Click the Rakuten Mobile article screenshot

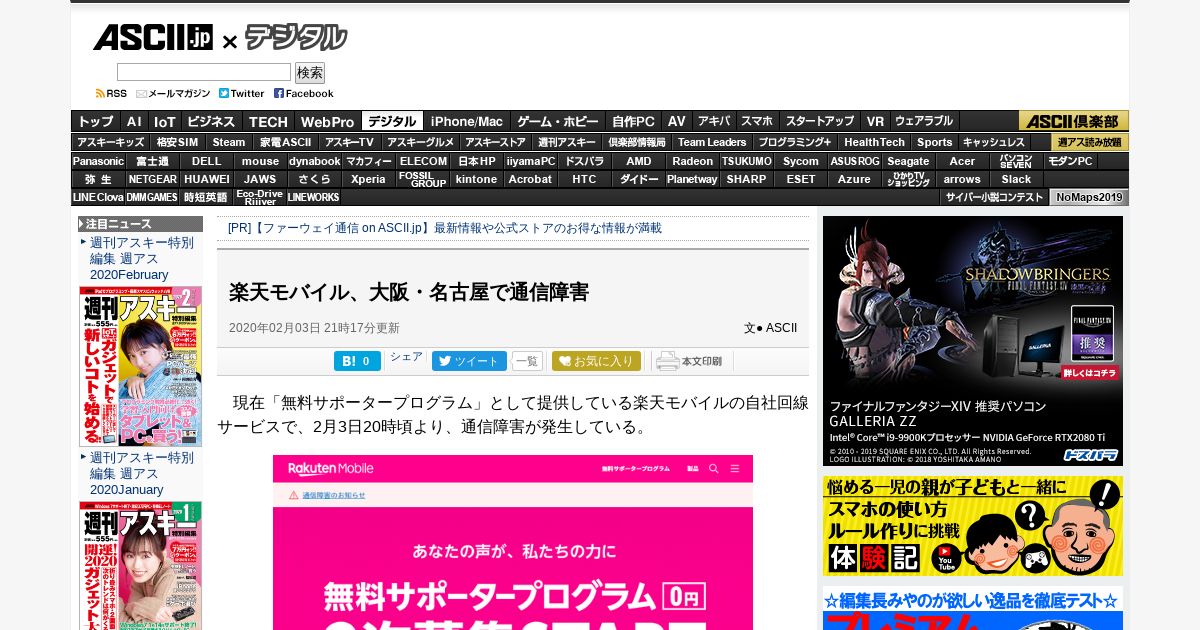point(513,542)
